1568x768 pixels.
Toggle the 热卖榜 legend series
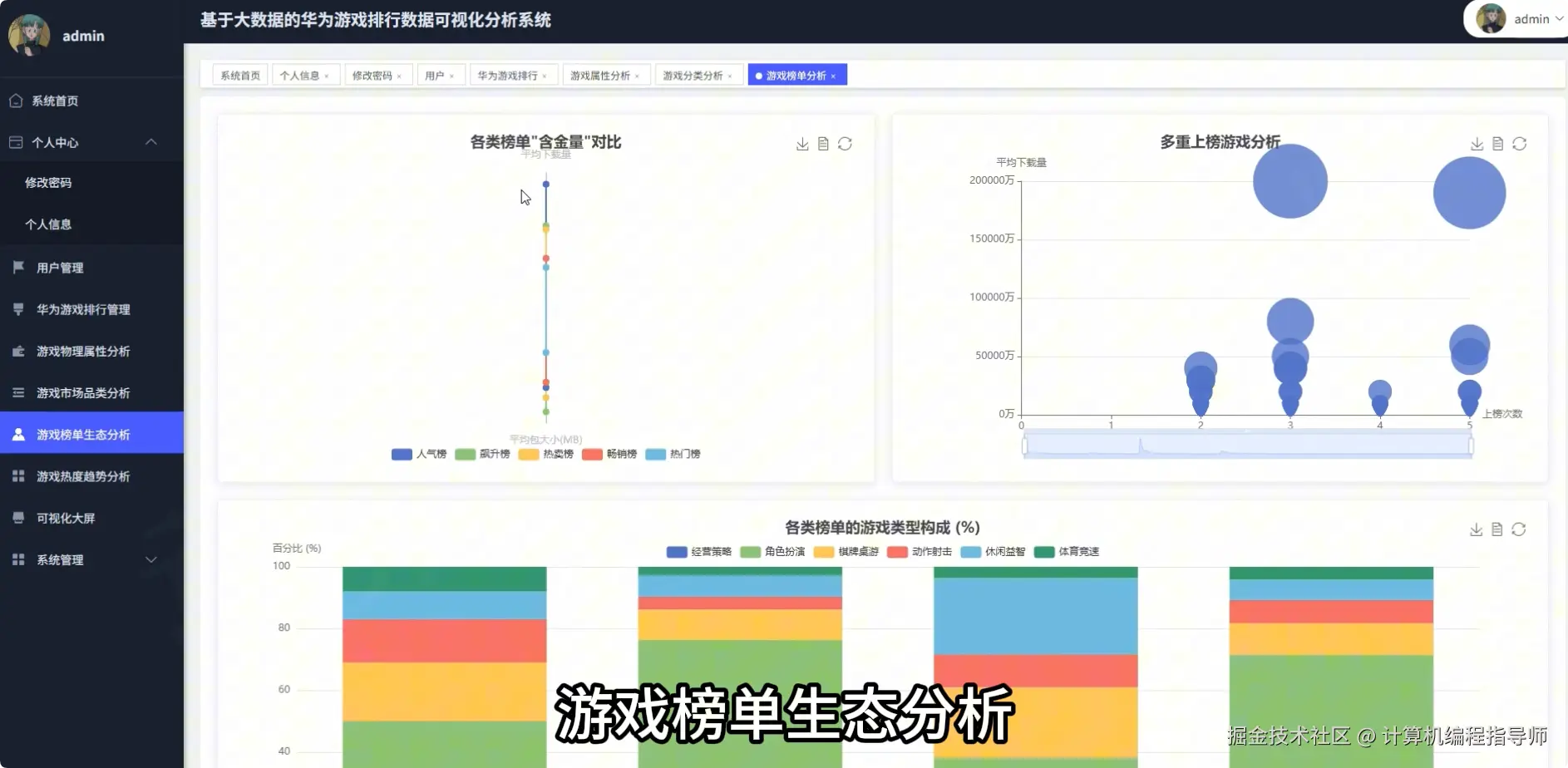546,454
